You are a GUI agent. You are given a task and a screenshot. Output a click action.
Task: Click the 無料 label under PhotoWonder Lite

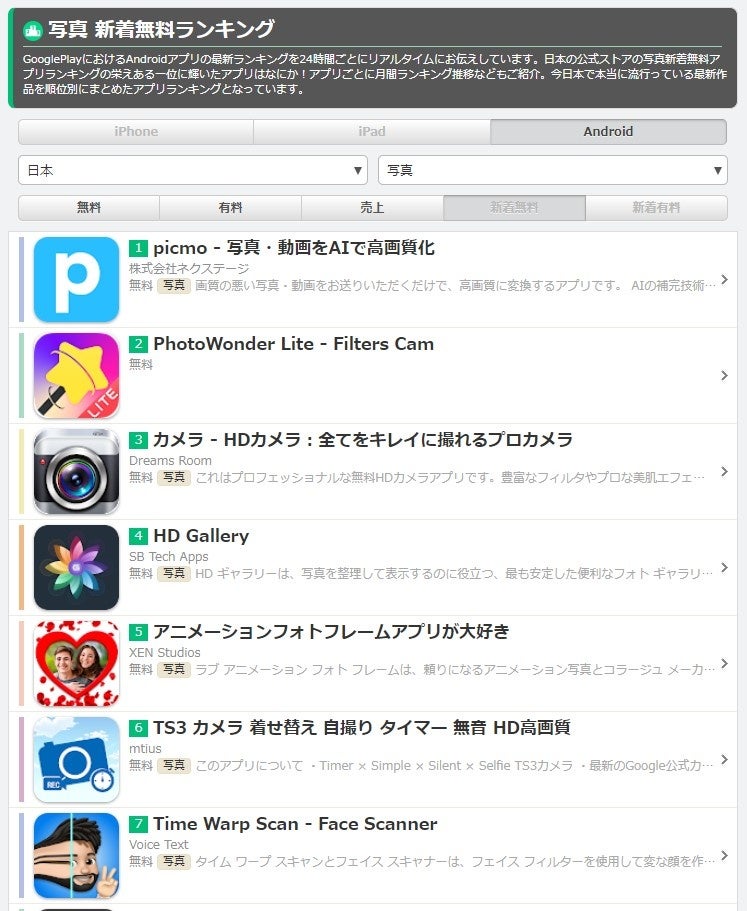(141, 364)
